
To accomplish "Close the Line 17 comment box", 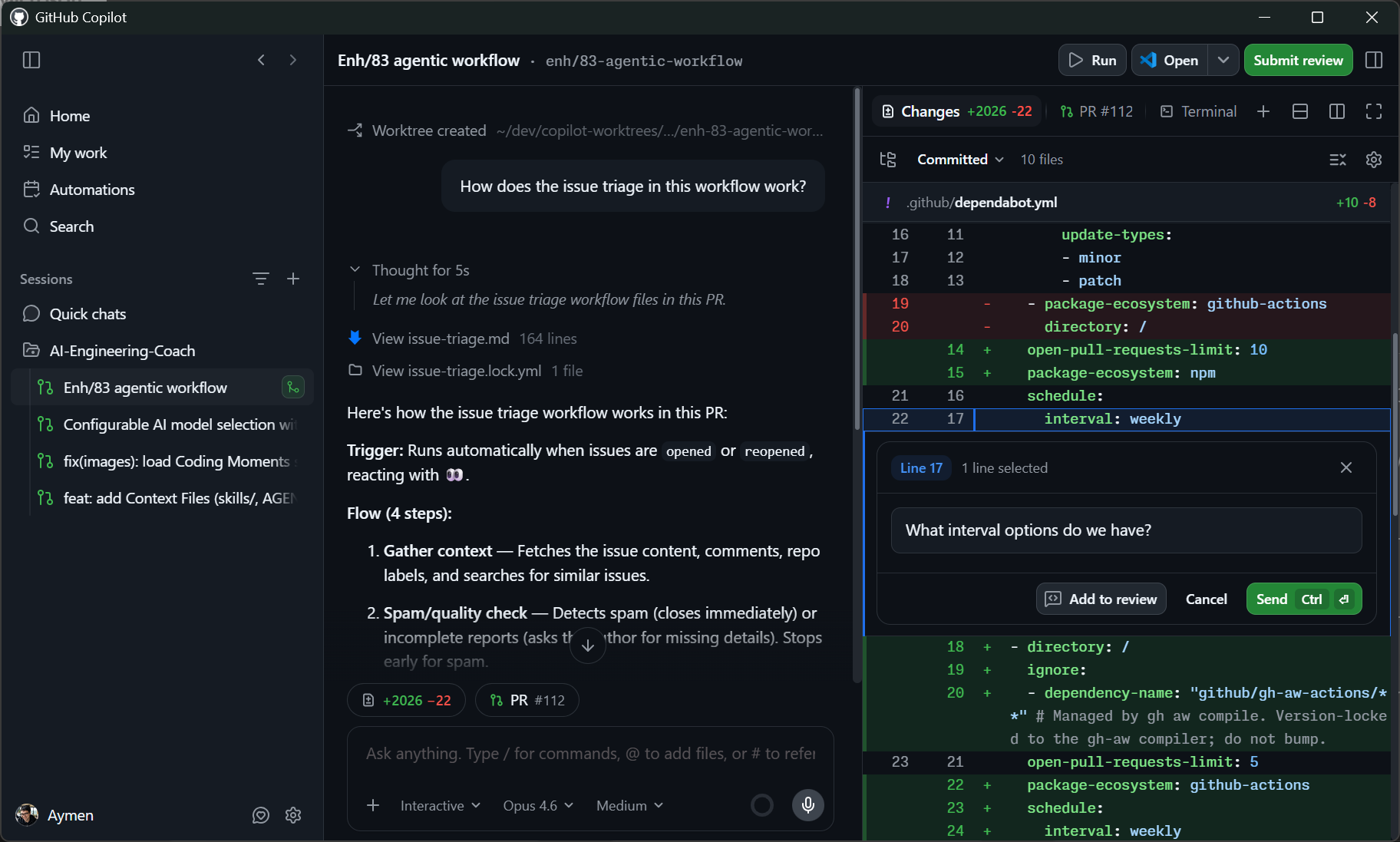I will (1346, 467).
